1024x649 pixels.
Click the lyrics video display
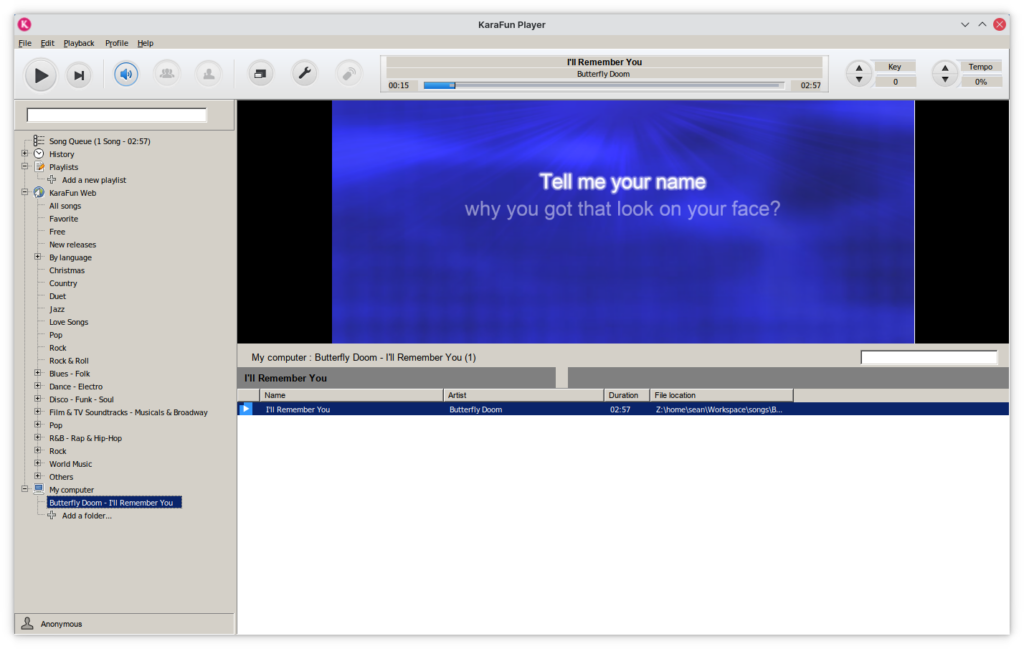click(x=623, y=222)
